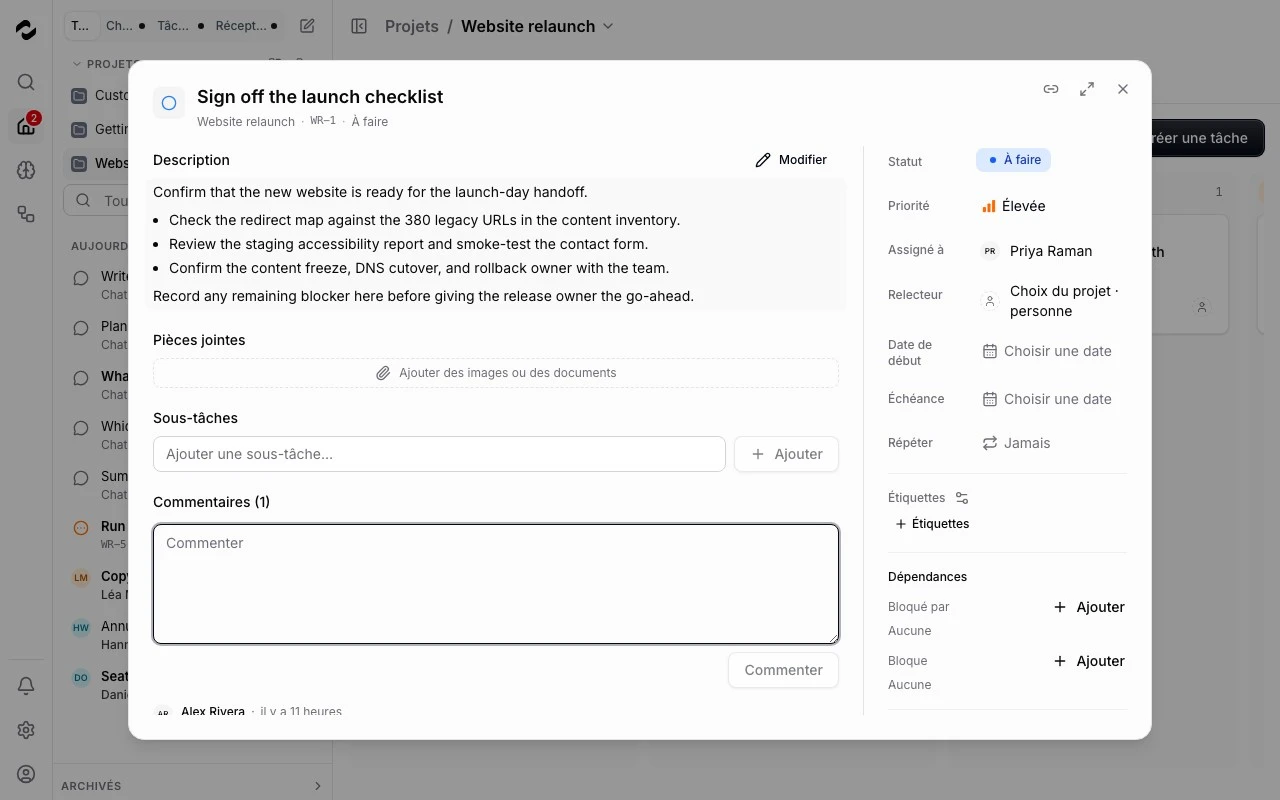Switch to the Récept... tab in the sidebar

pos(246,26)
